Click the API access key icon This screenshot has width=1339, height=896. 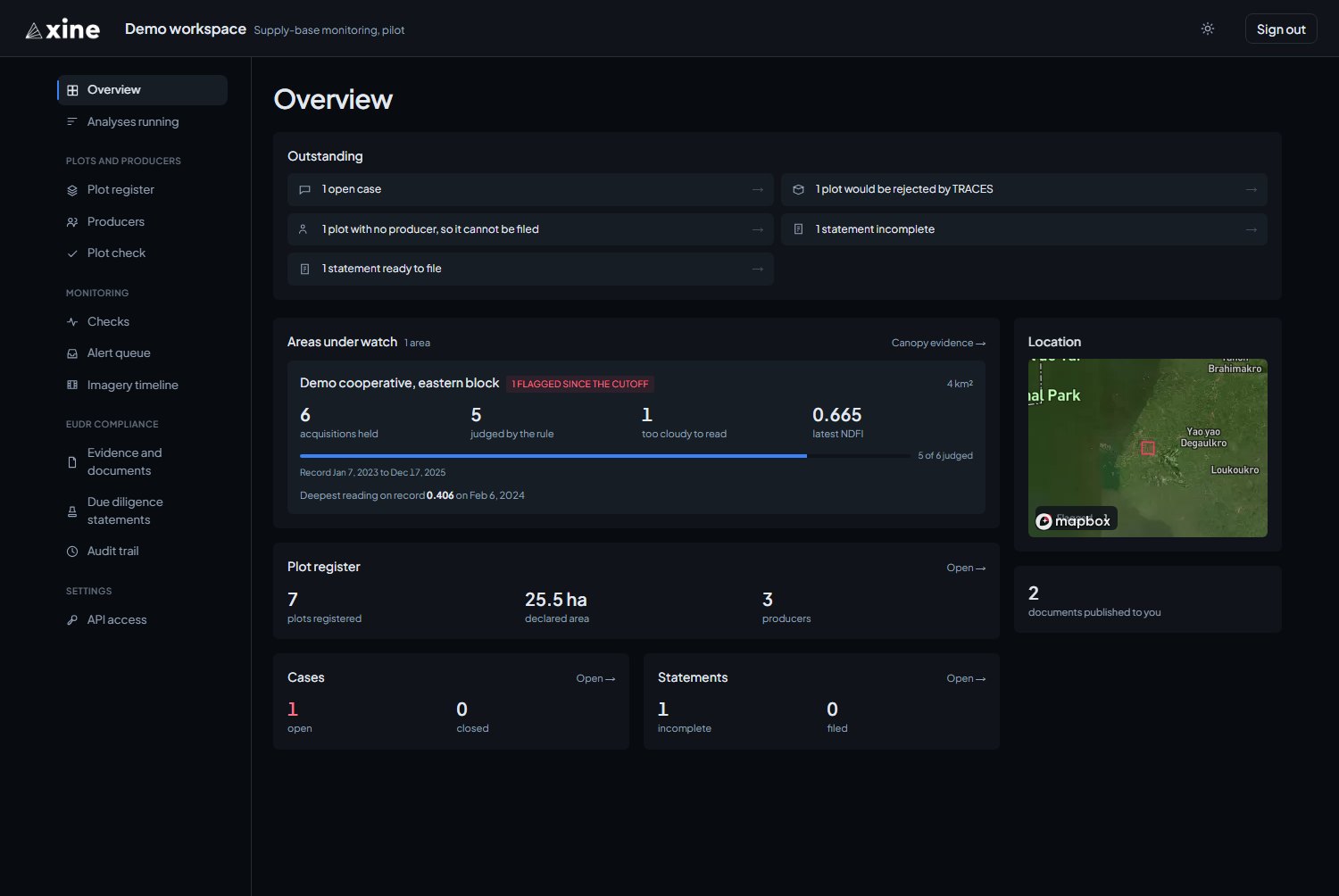(72, 620)
